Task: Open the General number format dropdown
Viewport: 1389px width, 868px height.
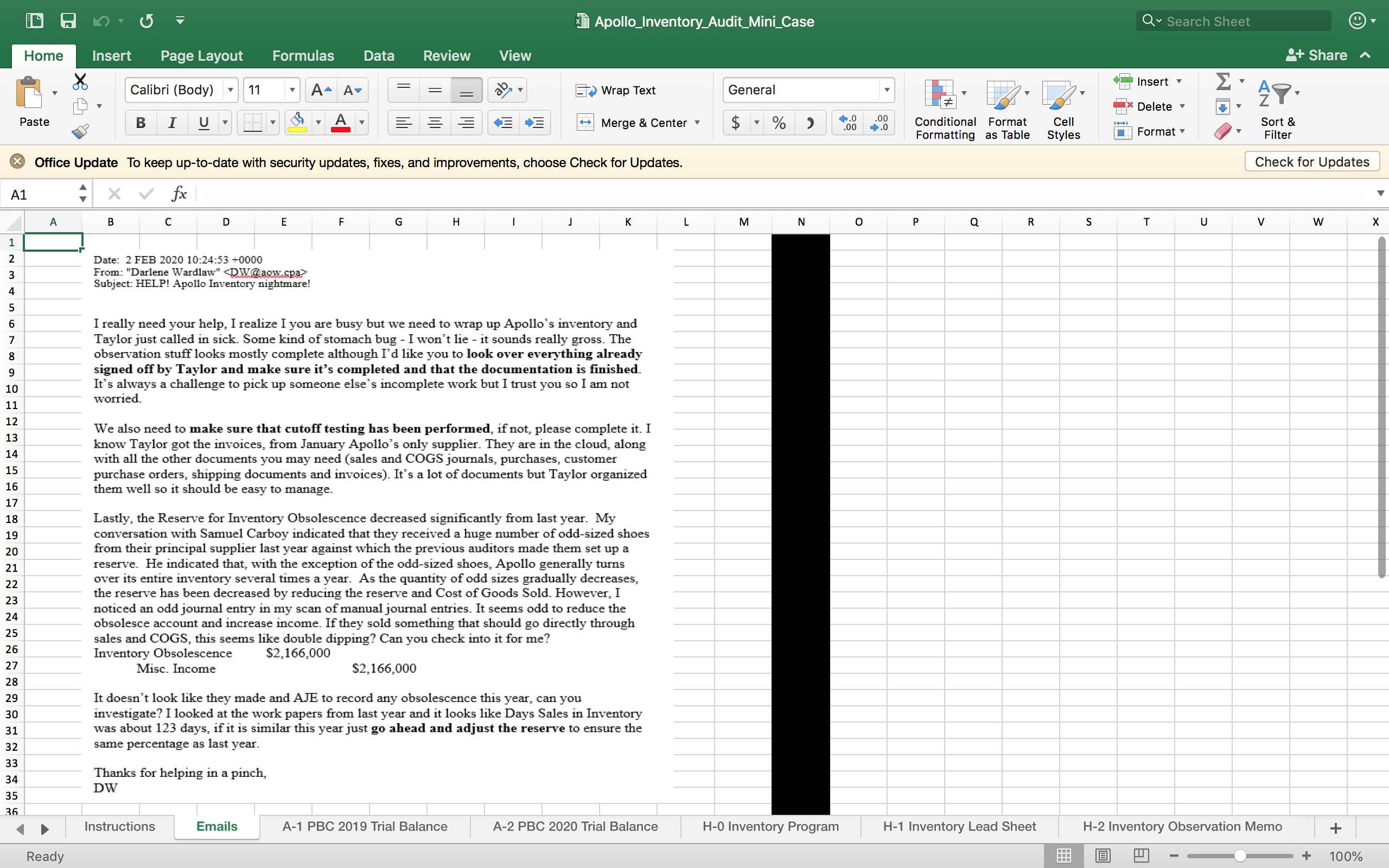Action: click(887, 90)
